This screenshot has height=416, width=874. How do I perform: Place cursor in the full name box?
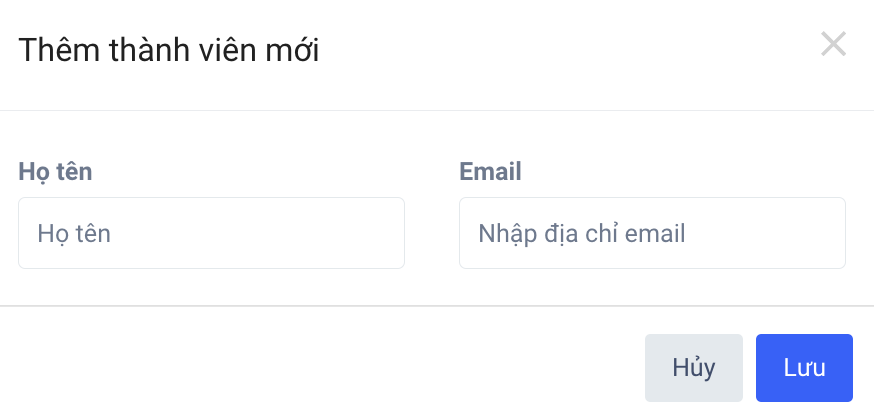click(x=211, y=233)
